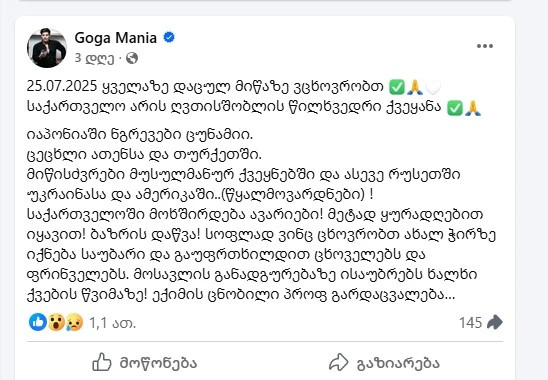This screenshot has width=548, height=380.
Task: Click the share arrow outline icon
Action: [x=339, y=363]
